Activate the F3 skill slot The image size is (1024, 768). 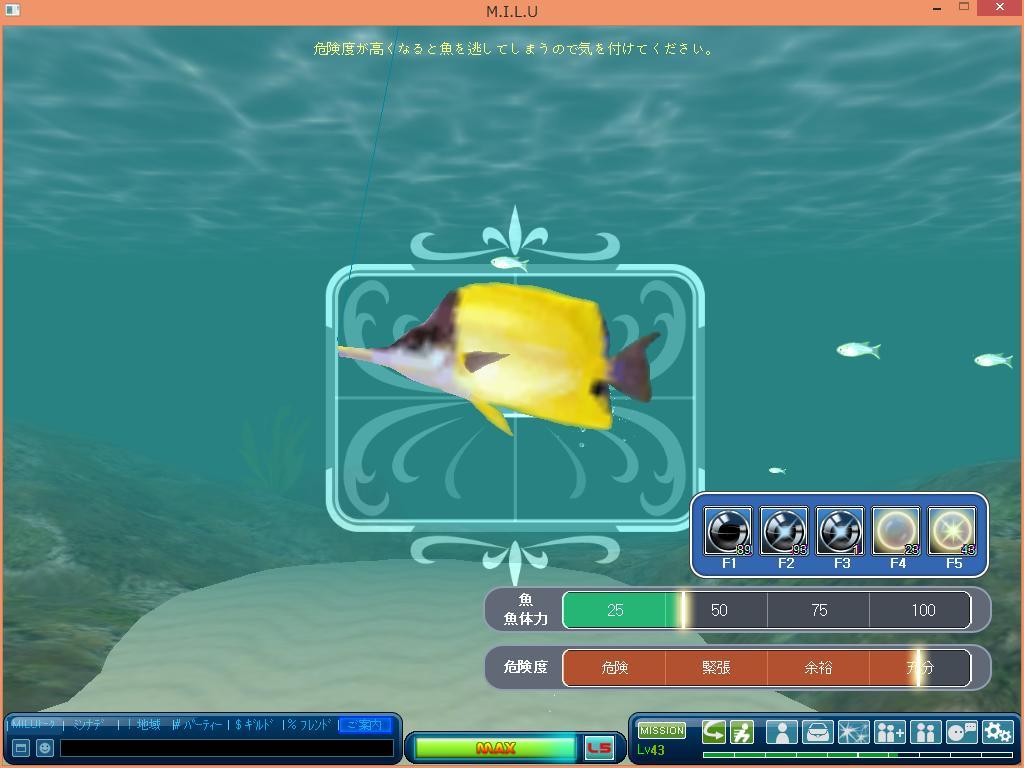click(840, 530)
